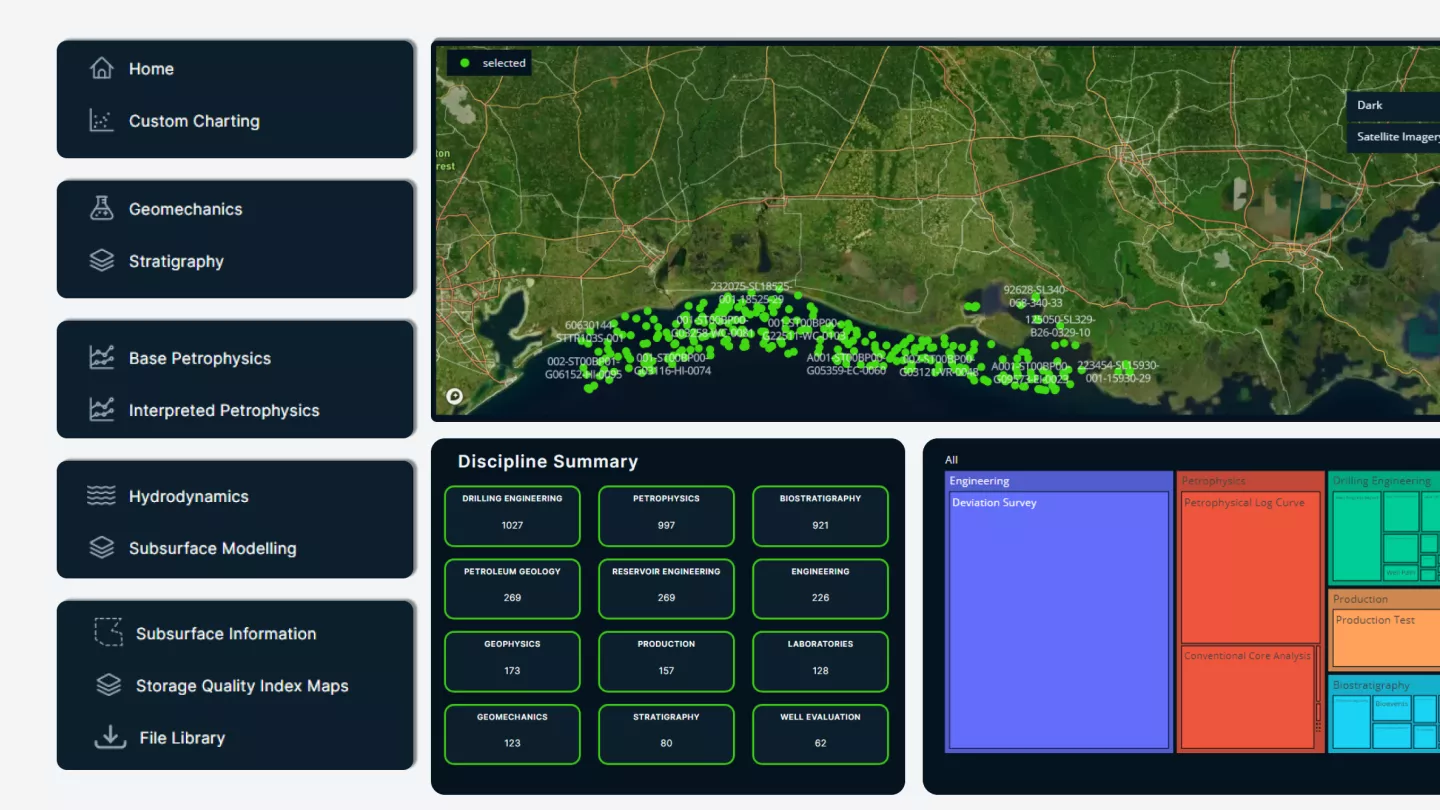The height and width of the screenshot is (810, 1440).
Task: Click the Geomechanics flask icon
Action: click(x=101, y=209)
